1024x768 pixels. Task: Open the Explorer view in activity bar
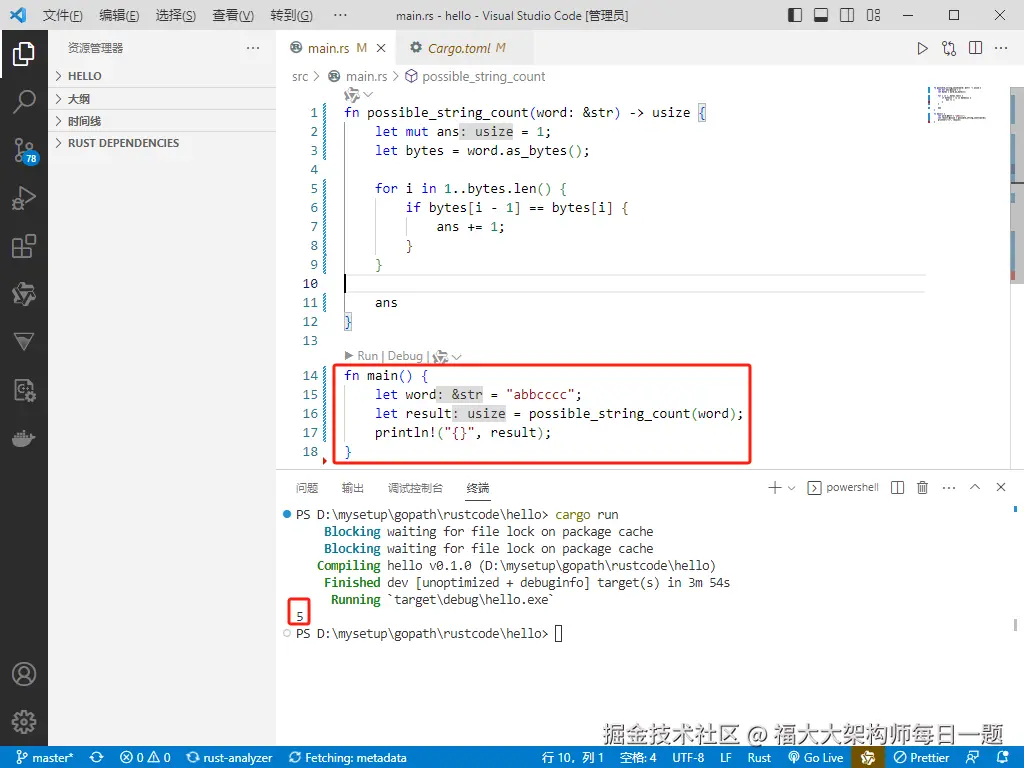(x=24, y=54)
